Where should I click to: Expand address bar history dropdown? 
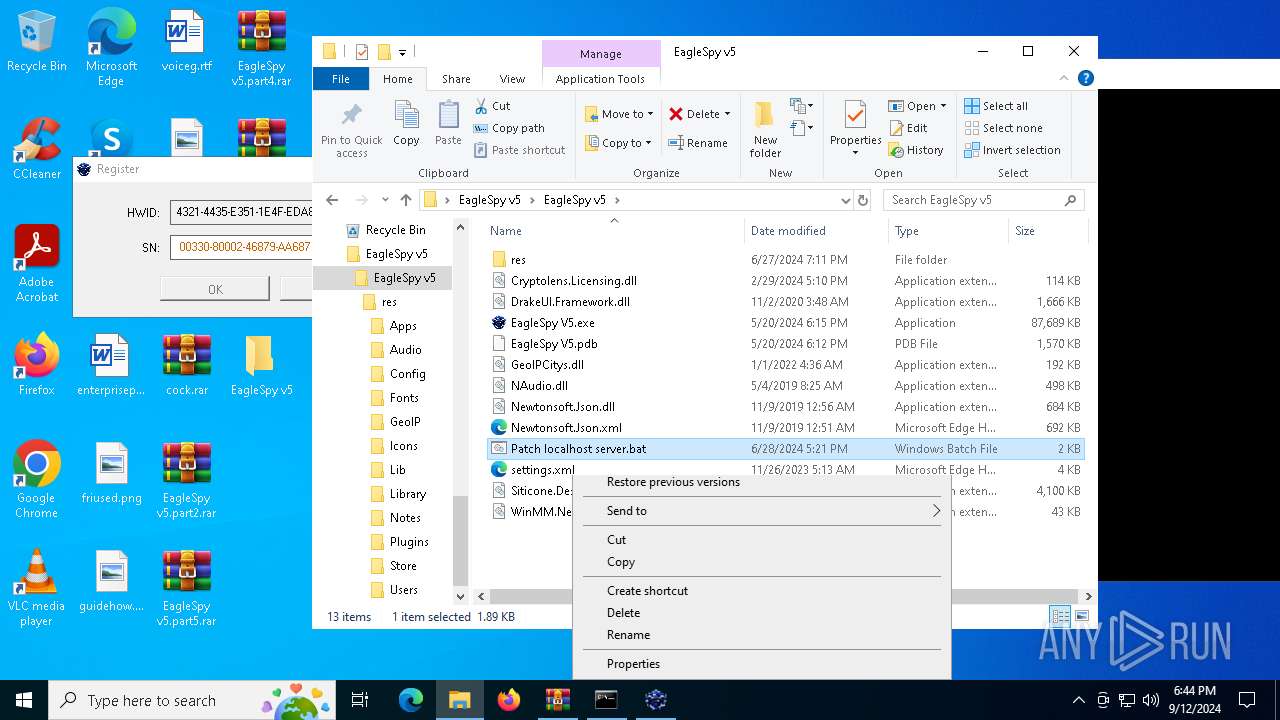[846, 200]
